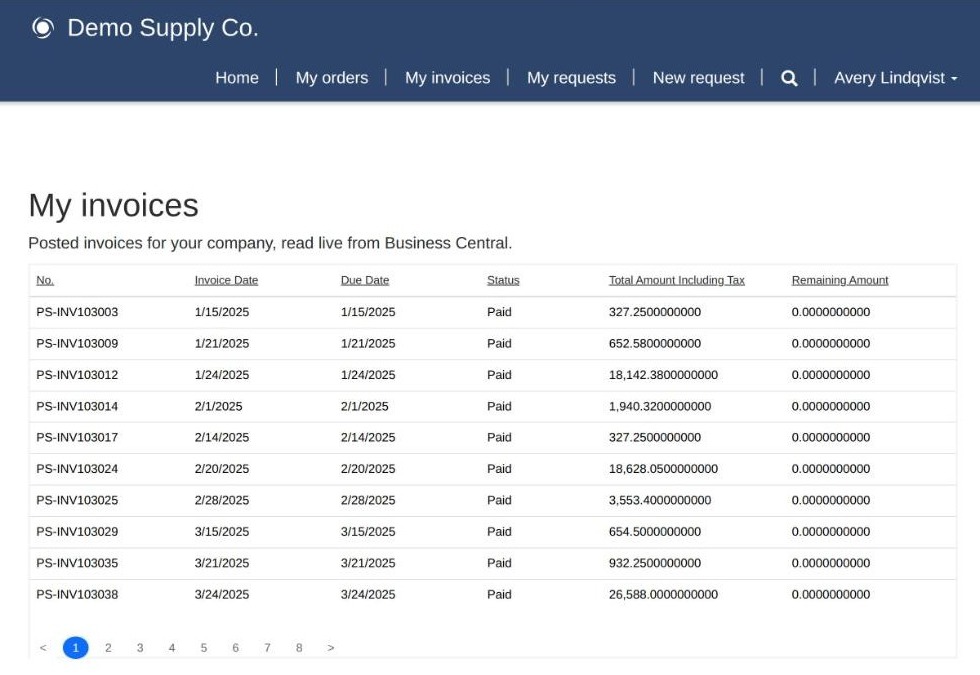Click invoice number PS-INV103024
This screenshot has width=980, height=675.
[x=77, y=469]
